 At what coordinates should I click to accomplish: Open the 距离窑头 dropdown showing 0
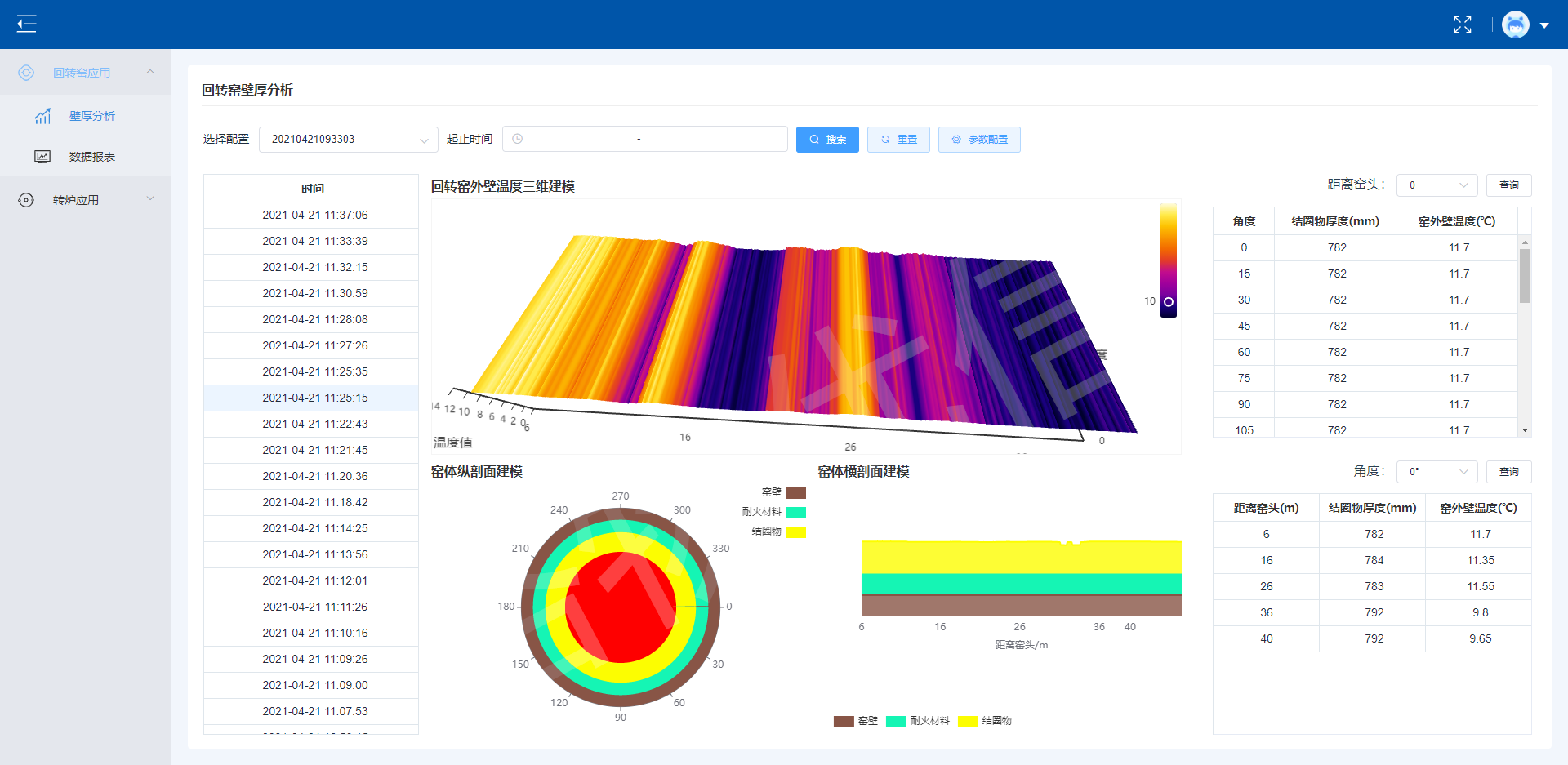tap(1437, 185)
